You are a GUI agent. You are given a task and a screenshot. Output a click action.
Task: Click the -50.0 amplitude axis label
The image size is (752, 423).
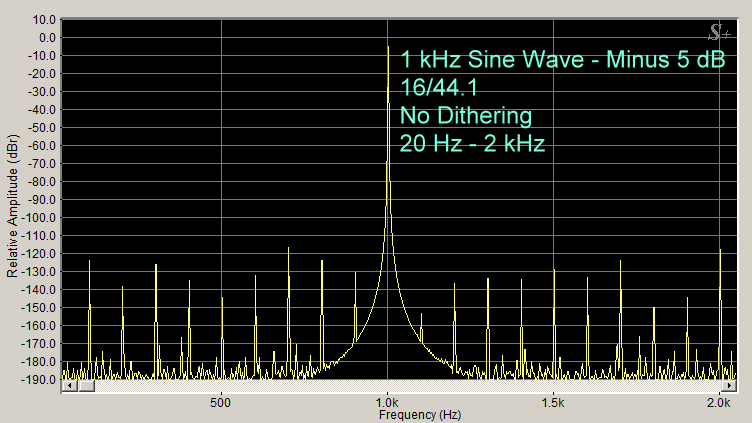tap(42, 128)
